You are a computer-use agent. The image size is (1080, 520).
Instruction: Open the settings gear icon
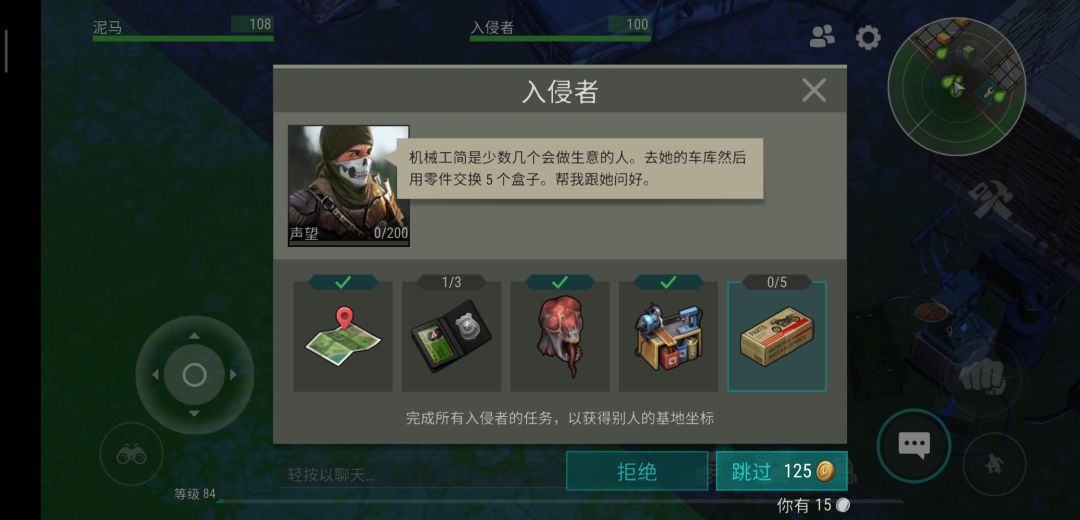(x=868, y=37)
